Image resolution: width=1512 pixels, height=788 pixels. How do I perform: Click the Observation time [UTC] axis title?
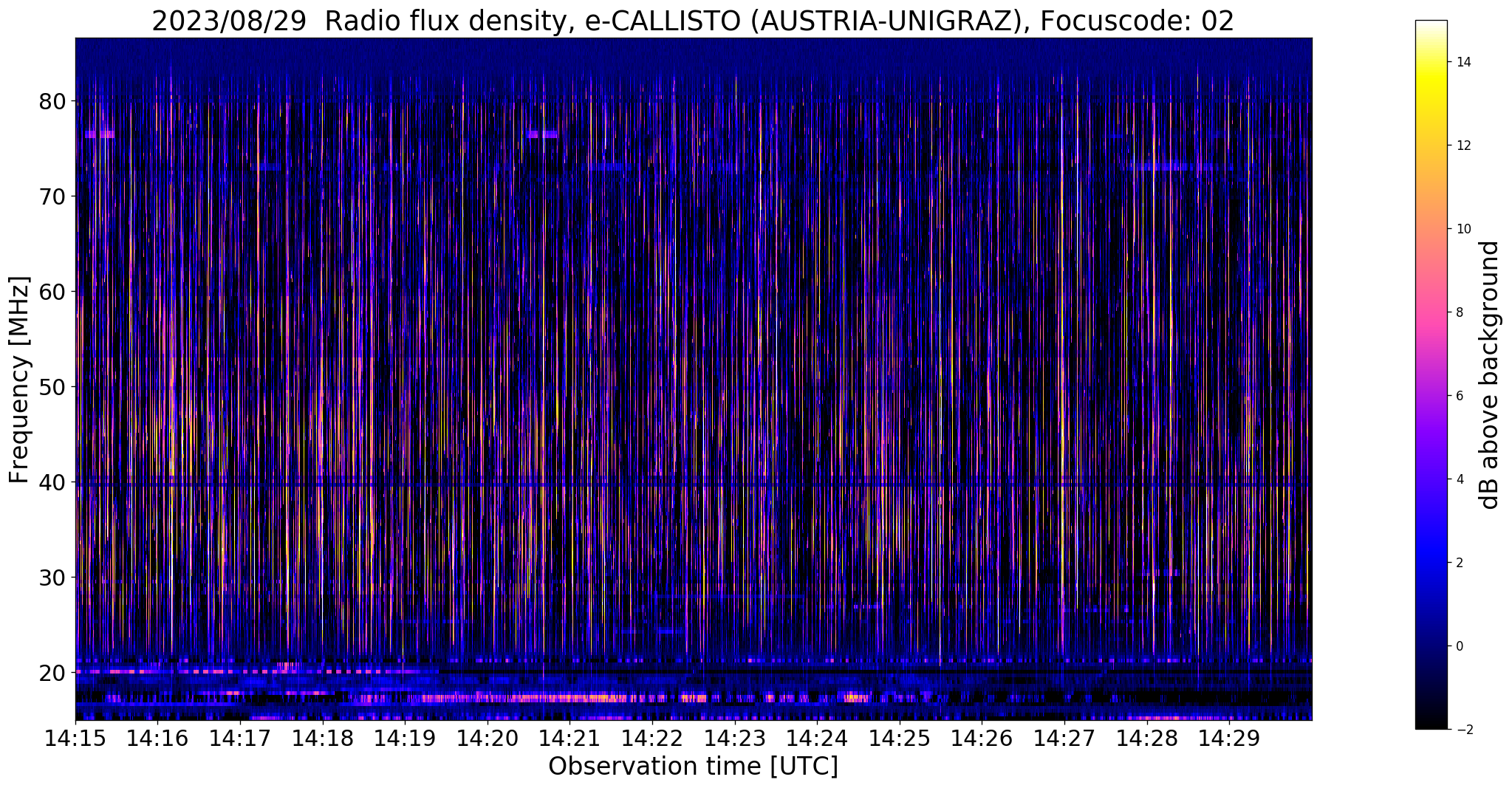point(693,767)
